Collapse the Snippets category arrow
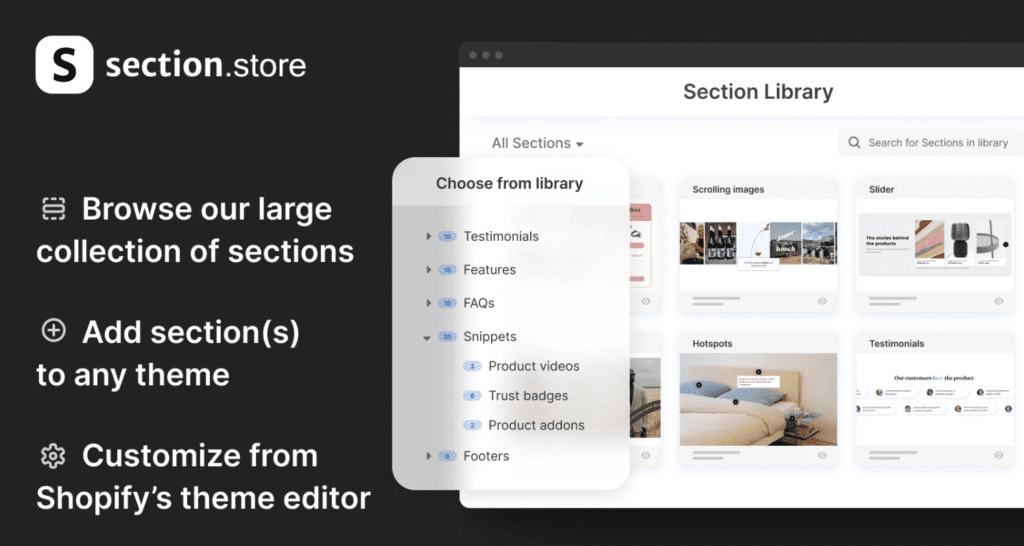The height and width of the screenshot is (546, 1024). pos(428,338)
